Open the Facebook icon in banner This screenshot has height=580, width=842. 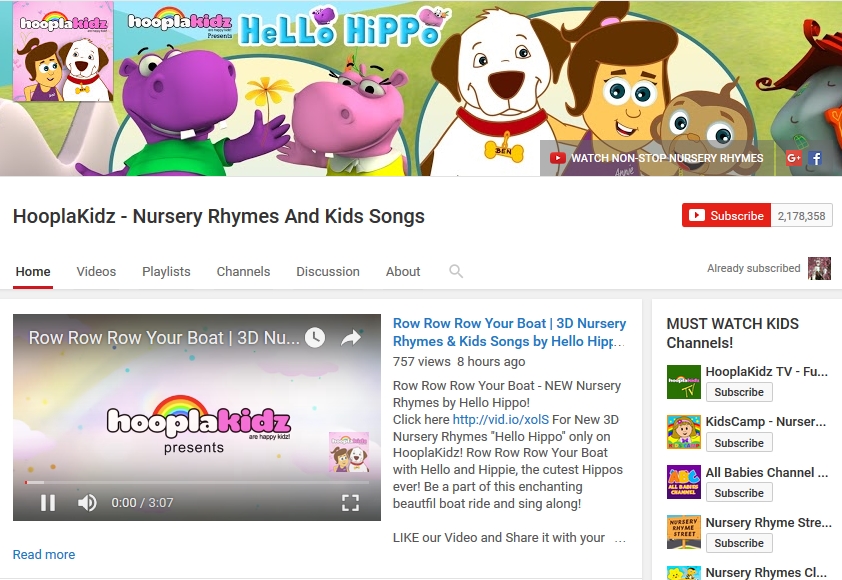[x=815, y=158]
